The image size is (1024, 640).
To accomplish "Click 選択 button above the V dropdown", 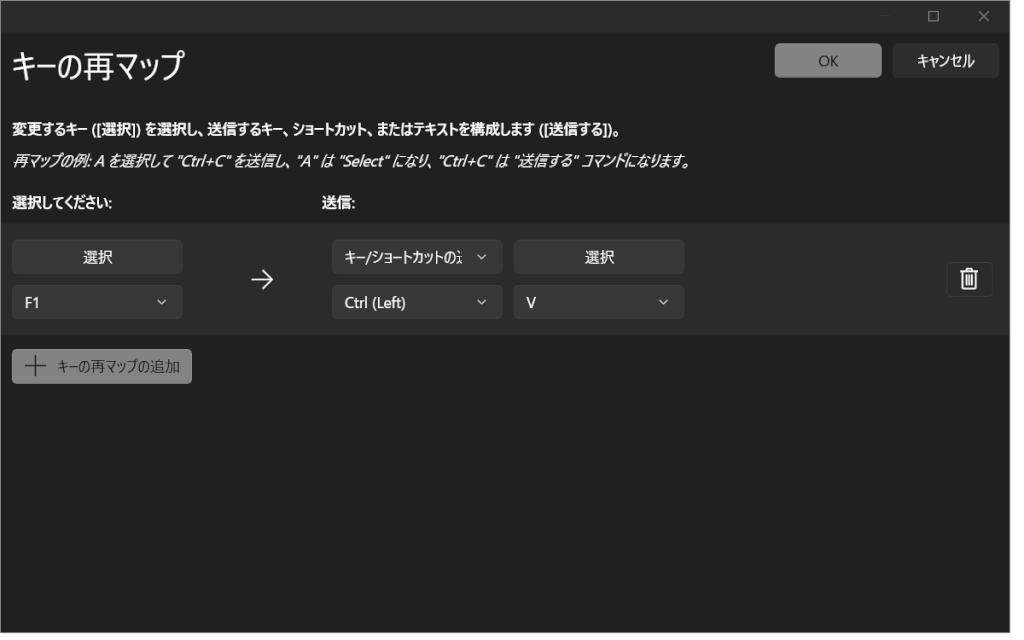I will click(x=599, y=257).
